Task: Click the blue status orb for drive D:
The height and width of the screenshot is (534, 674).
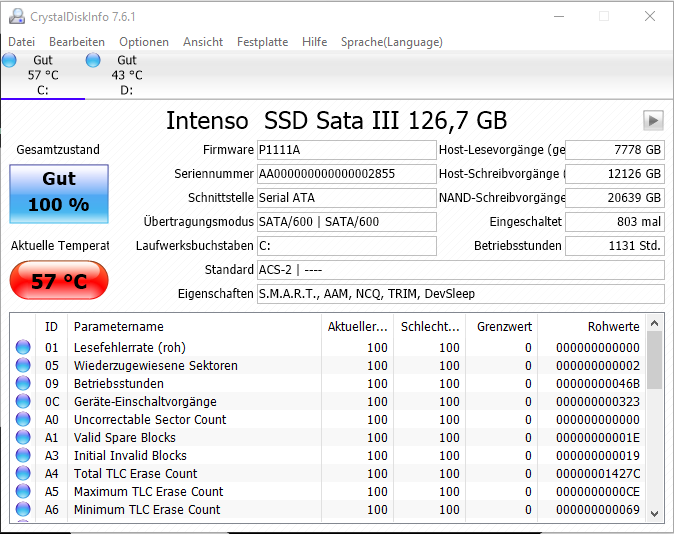Action: tap(93, 60)
